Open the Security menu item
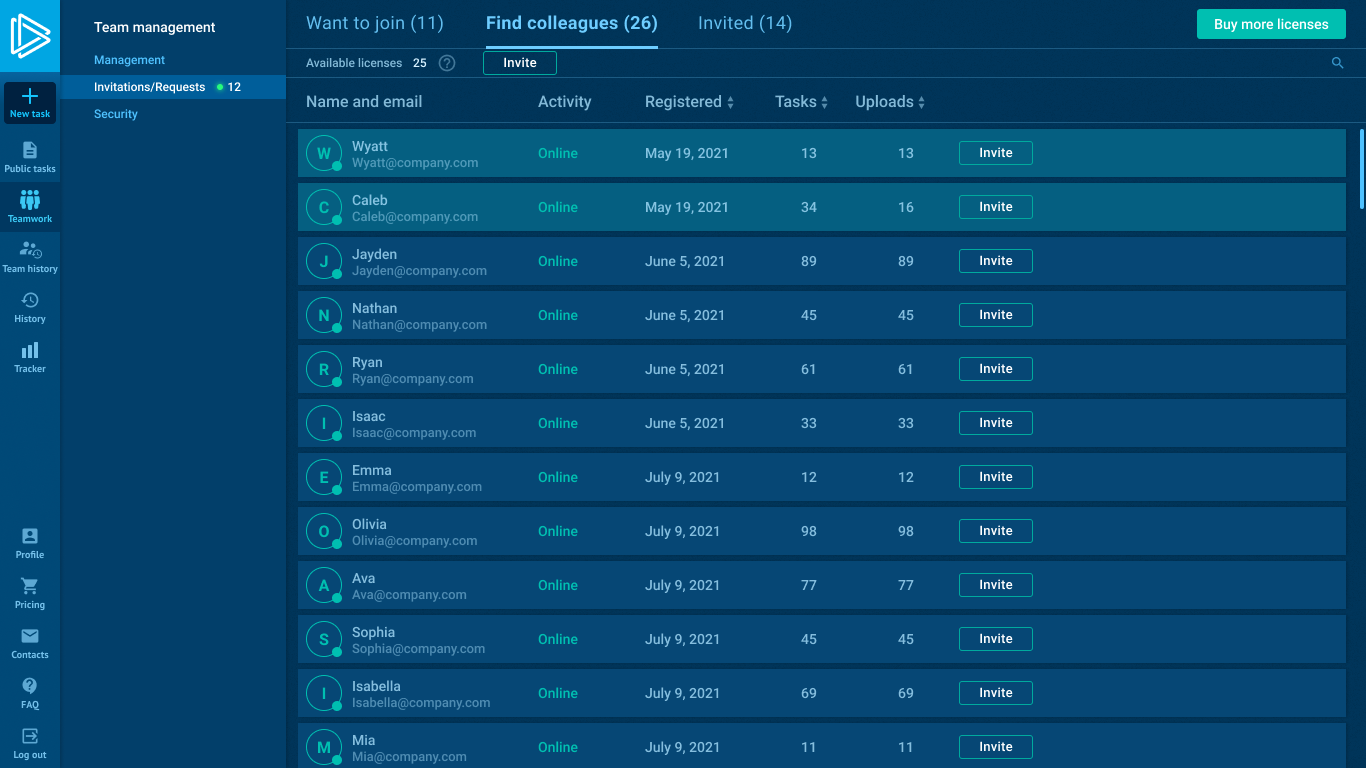 coord(116,114)
